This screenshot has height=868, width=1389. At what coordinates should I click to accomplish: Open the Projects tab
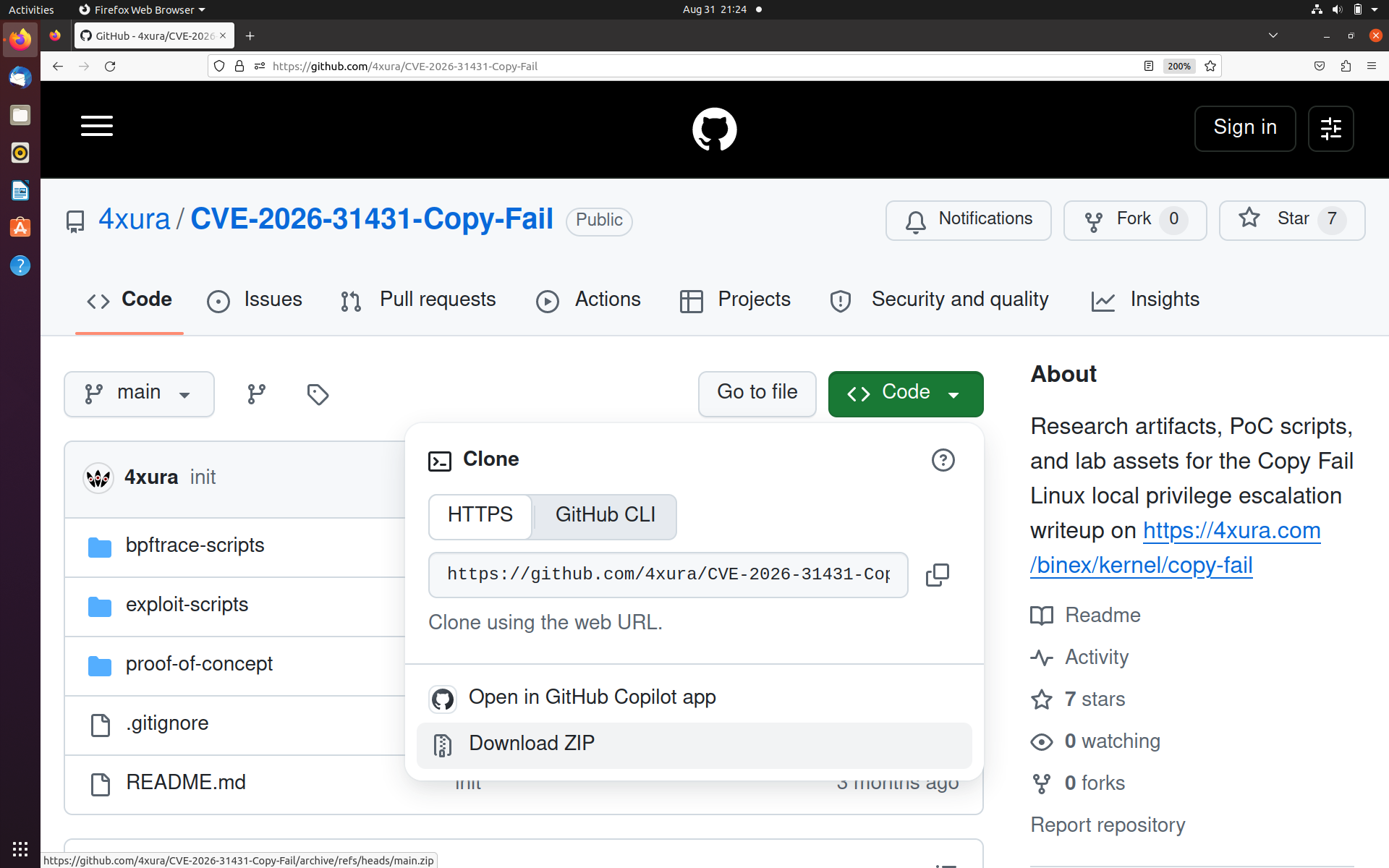pyautogui.click(x=735, y=300)
